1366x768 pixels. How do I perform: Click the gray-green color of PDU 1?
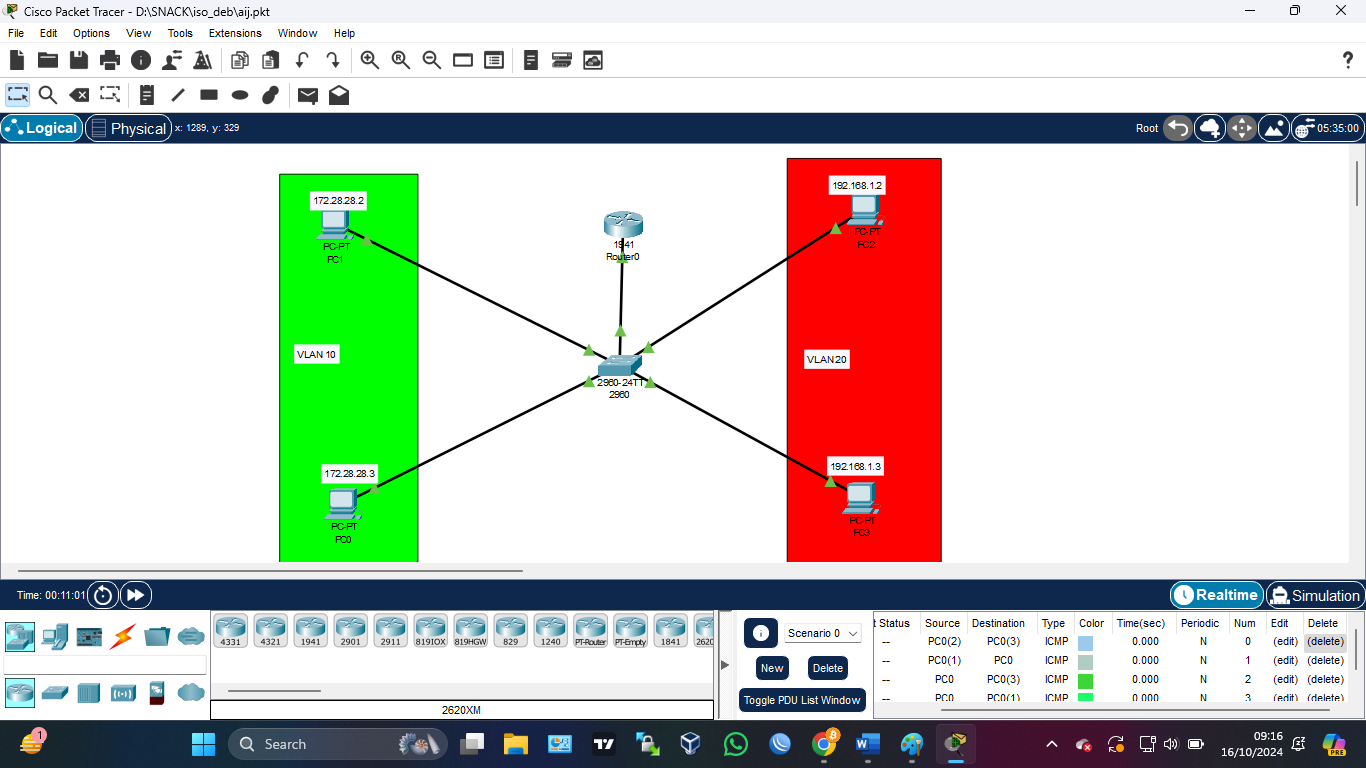point(1085,661)
